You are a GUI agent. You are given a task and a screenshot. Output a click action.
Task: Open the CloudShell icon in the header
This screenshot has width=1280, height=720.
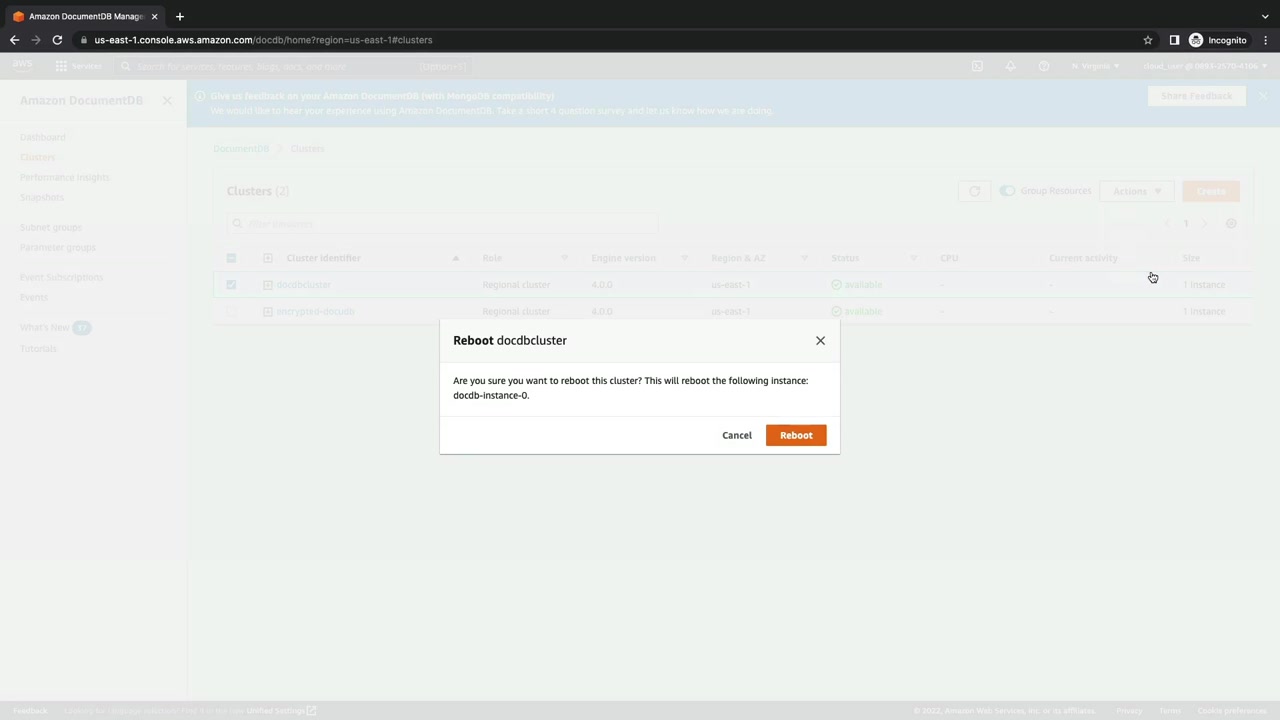(977, 66)
